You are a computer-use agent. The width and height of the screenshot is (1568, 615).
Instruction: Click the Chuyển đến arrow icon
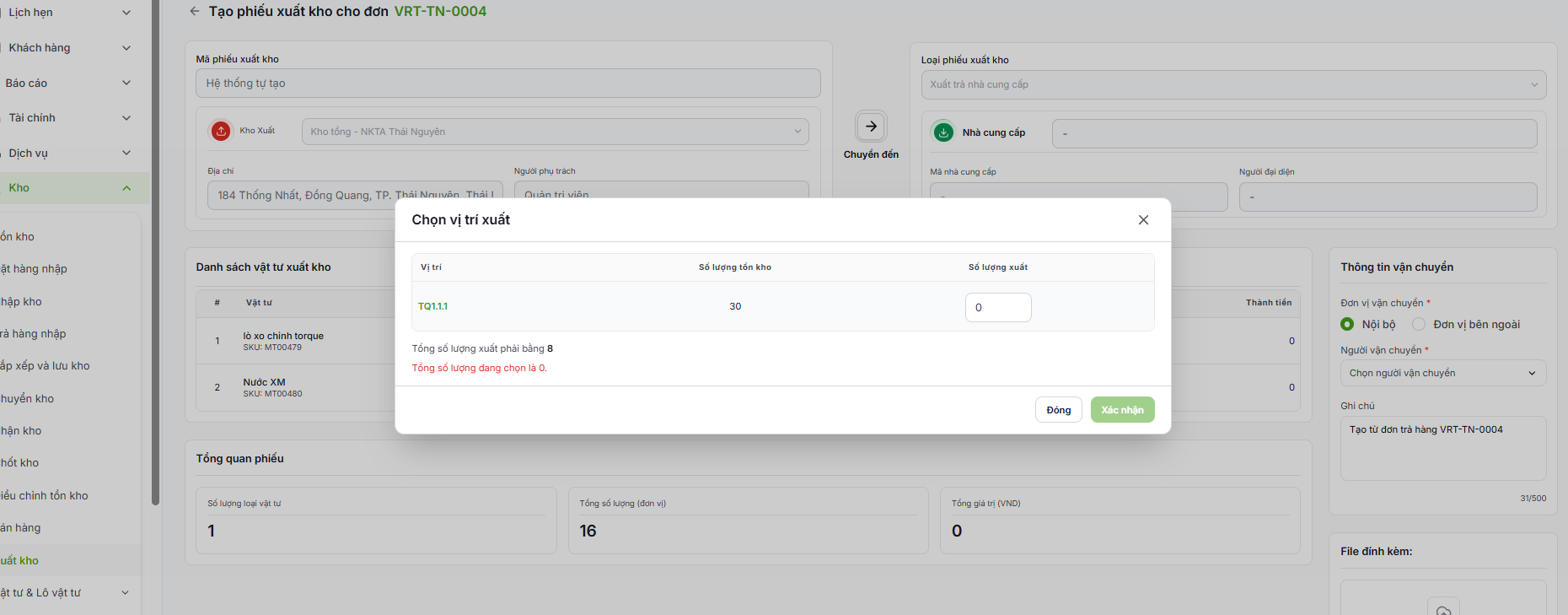click(871, 127)
